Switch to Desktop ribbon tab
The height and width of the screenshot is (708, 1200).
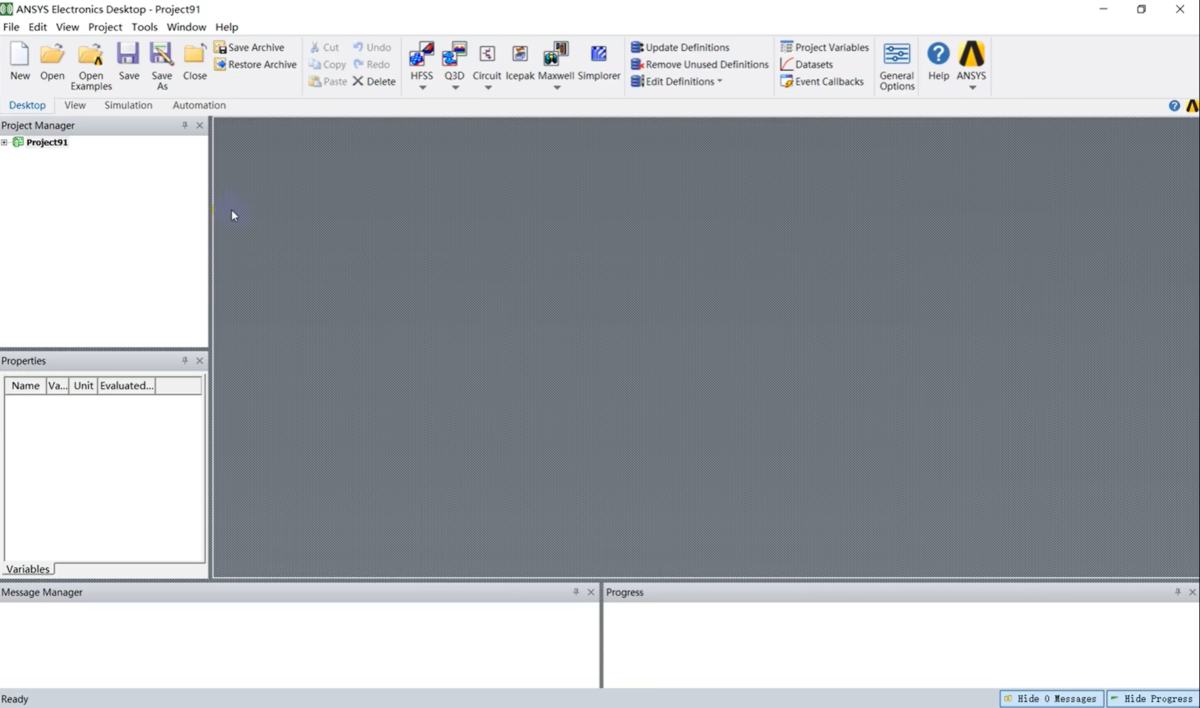click(x=27, y=105)
